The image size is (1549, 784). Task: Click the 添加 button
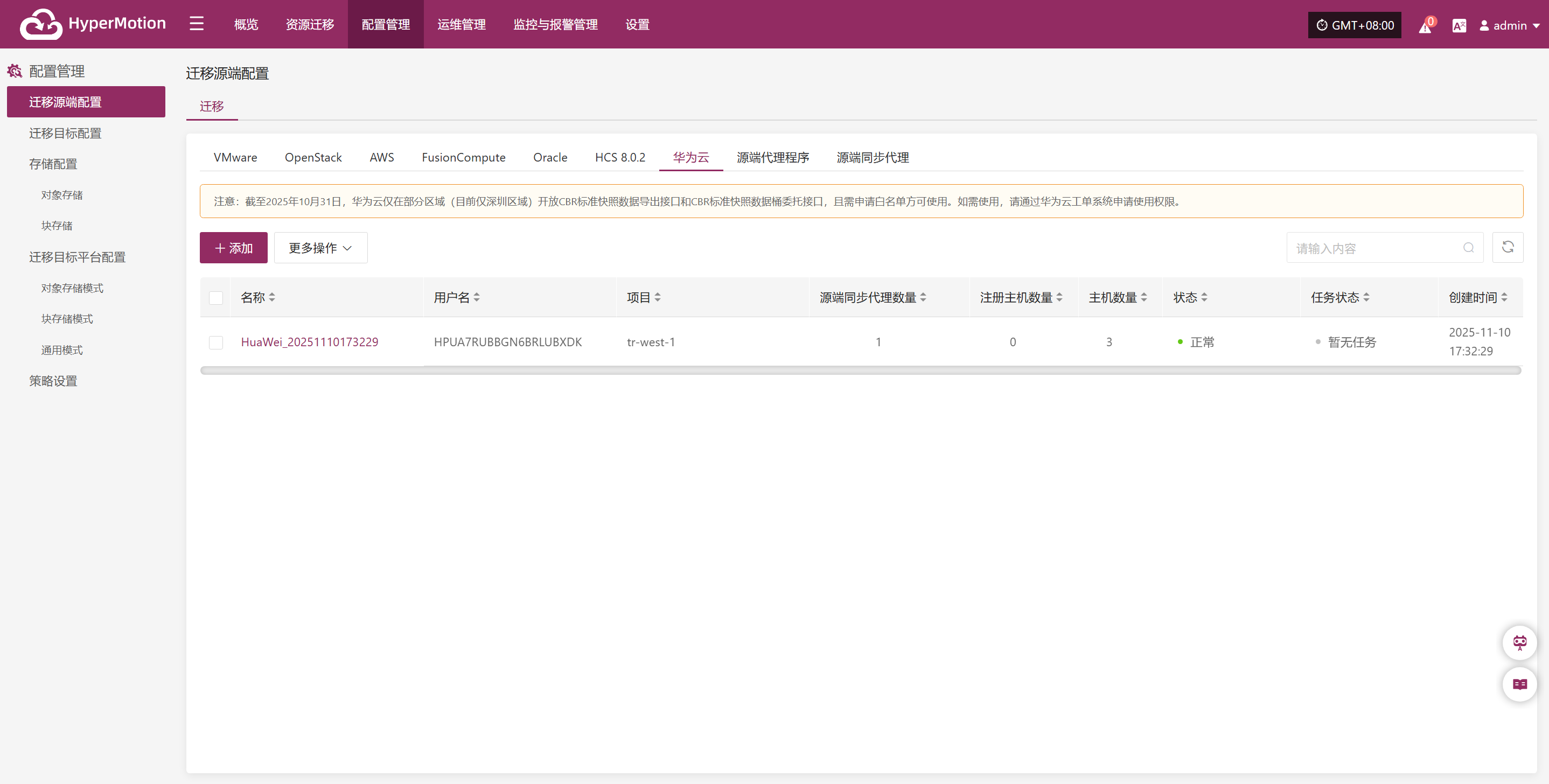(233, 248)
